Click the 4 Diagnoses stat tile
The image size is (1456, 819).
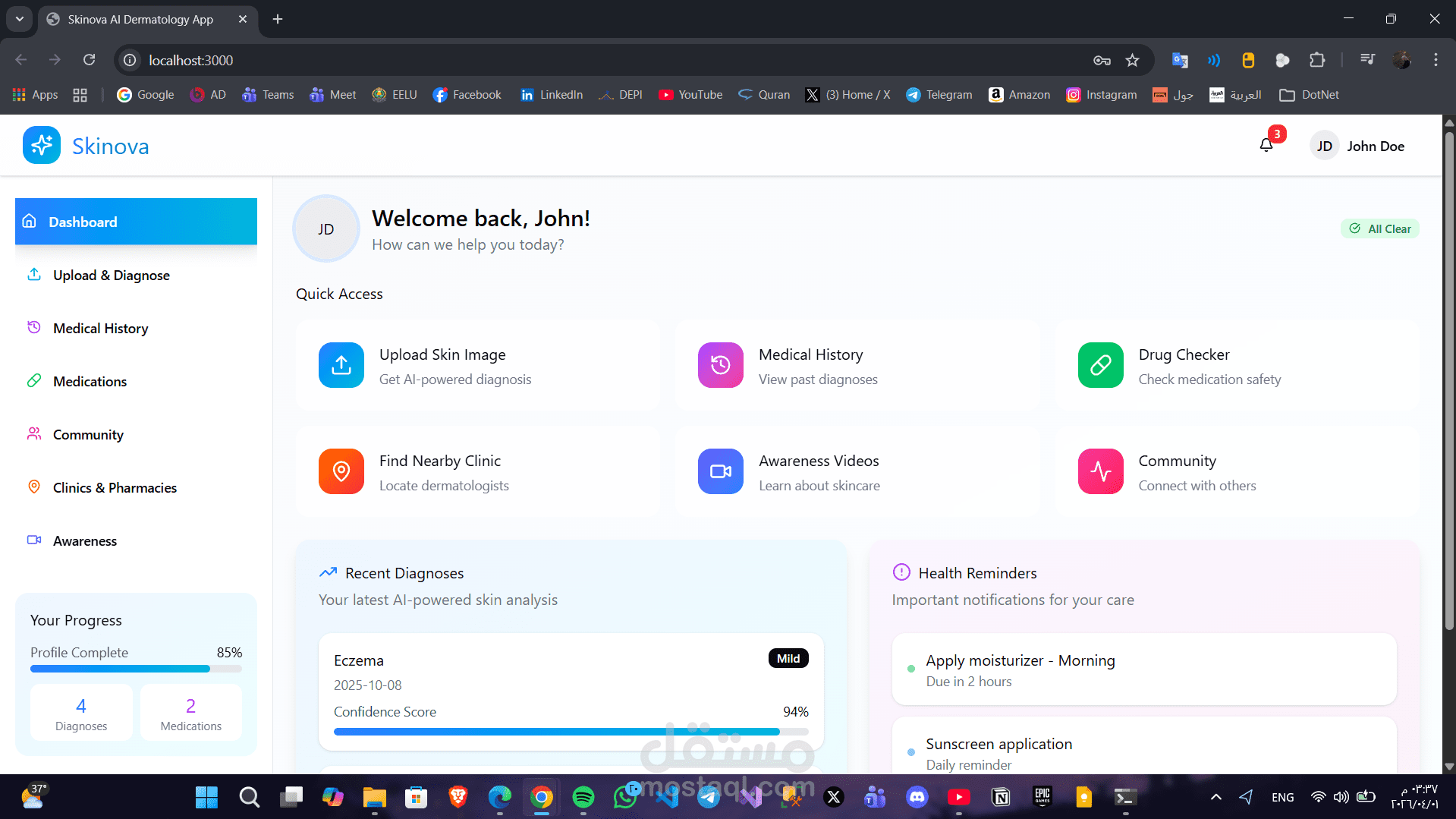[81, 712]
